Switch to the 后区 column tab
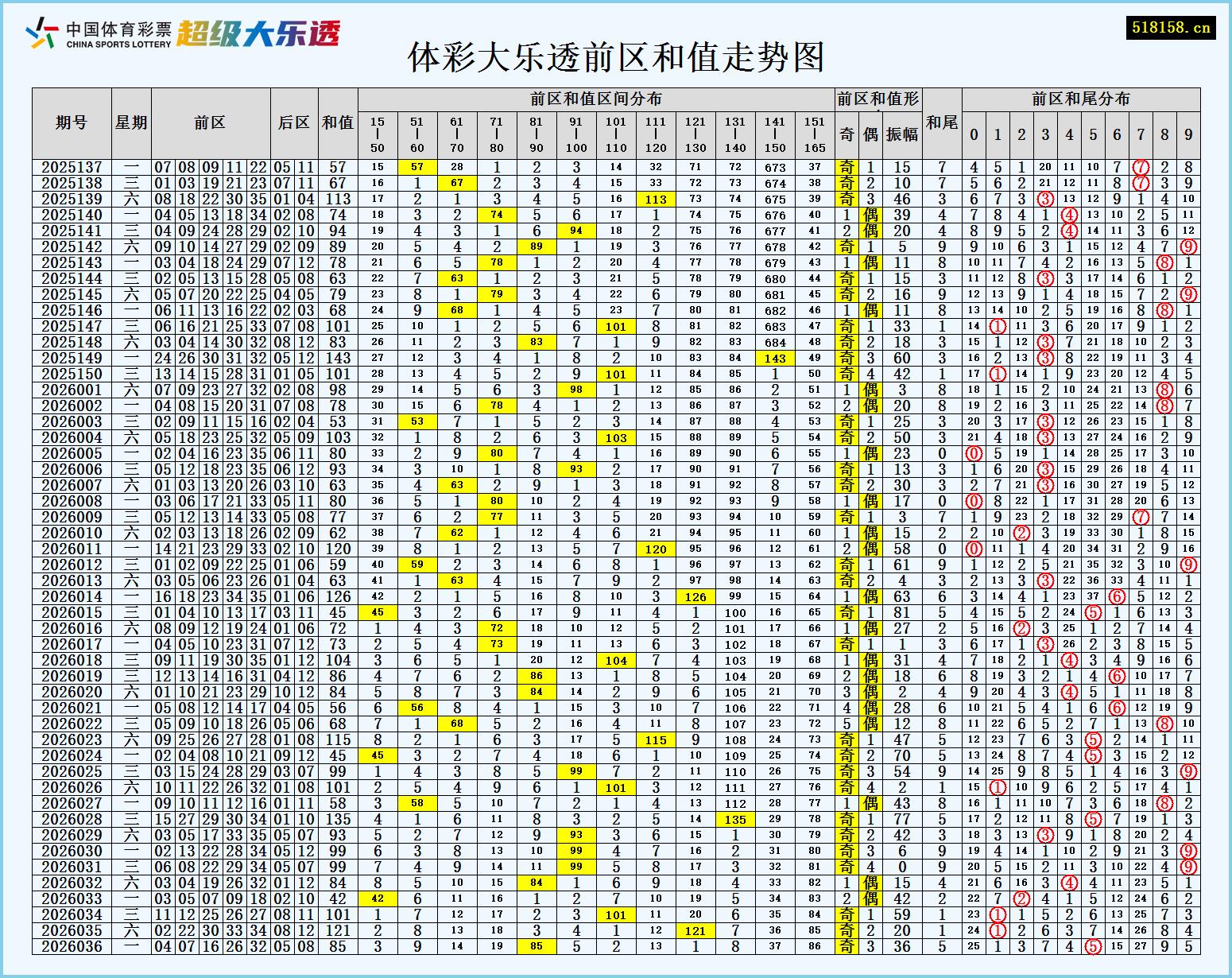1232x978 pixels. click(x=294, y=123)
